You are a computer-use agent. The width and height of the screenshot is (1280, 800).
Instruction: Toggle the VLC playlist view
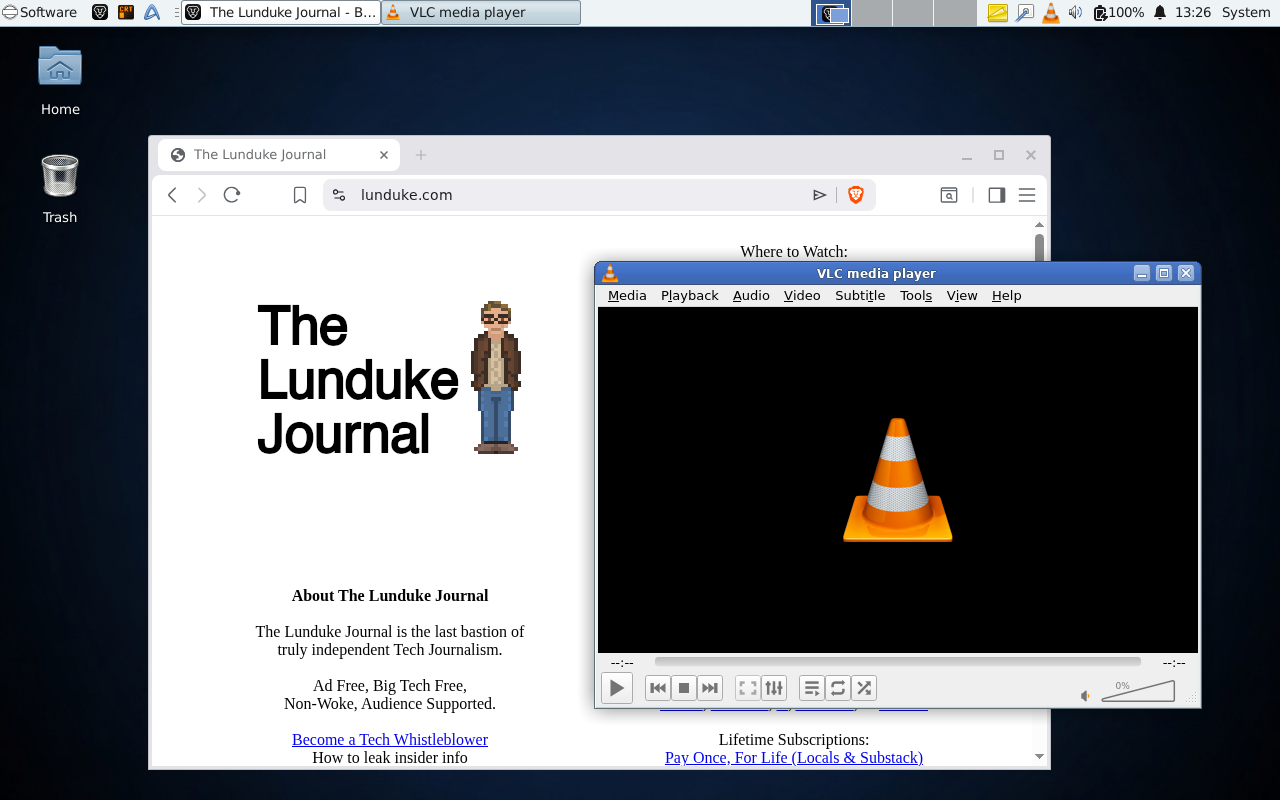812,688
